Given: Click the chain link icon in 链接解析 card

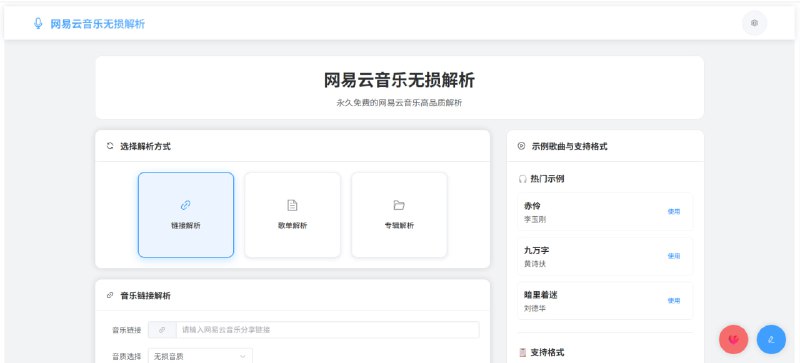Looking at the screenshot, I should tap(186, 205).
